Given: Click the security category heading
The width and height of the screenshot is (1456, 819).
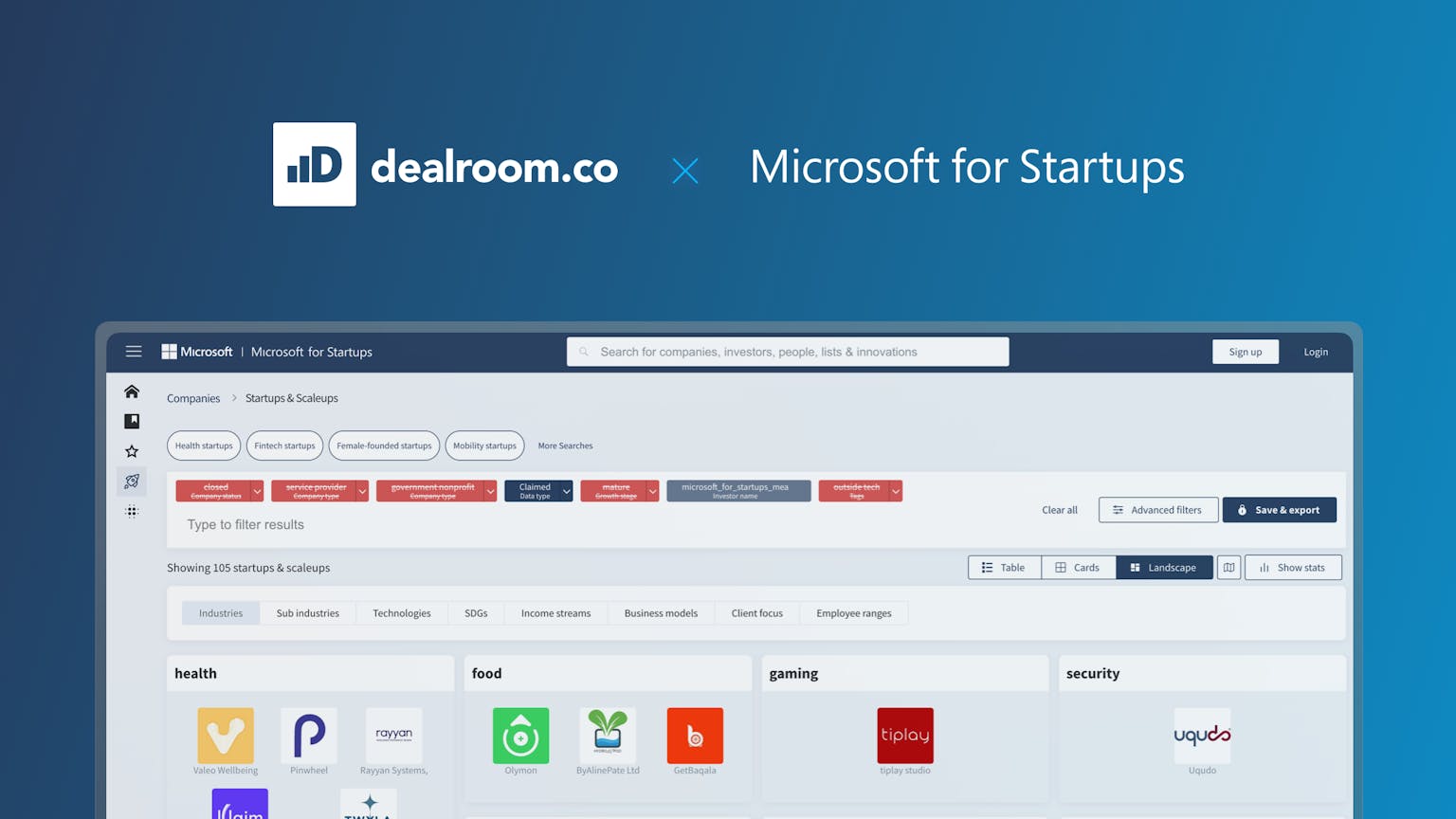Looking at the screenshot, I should click(x=1093, y=673).
